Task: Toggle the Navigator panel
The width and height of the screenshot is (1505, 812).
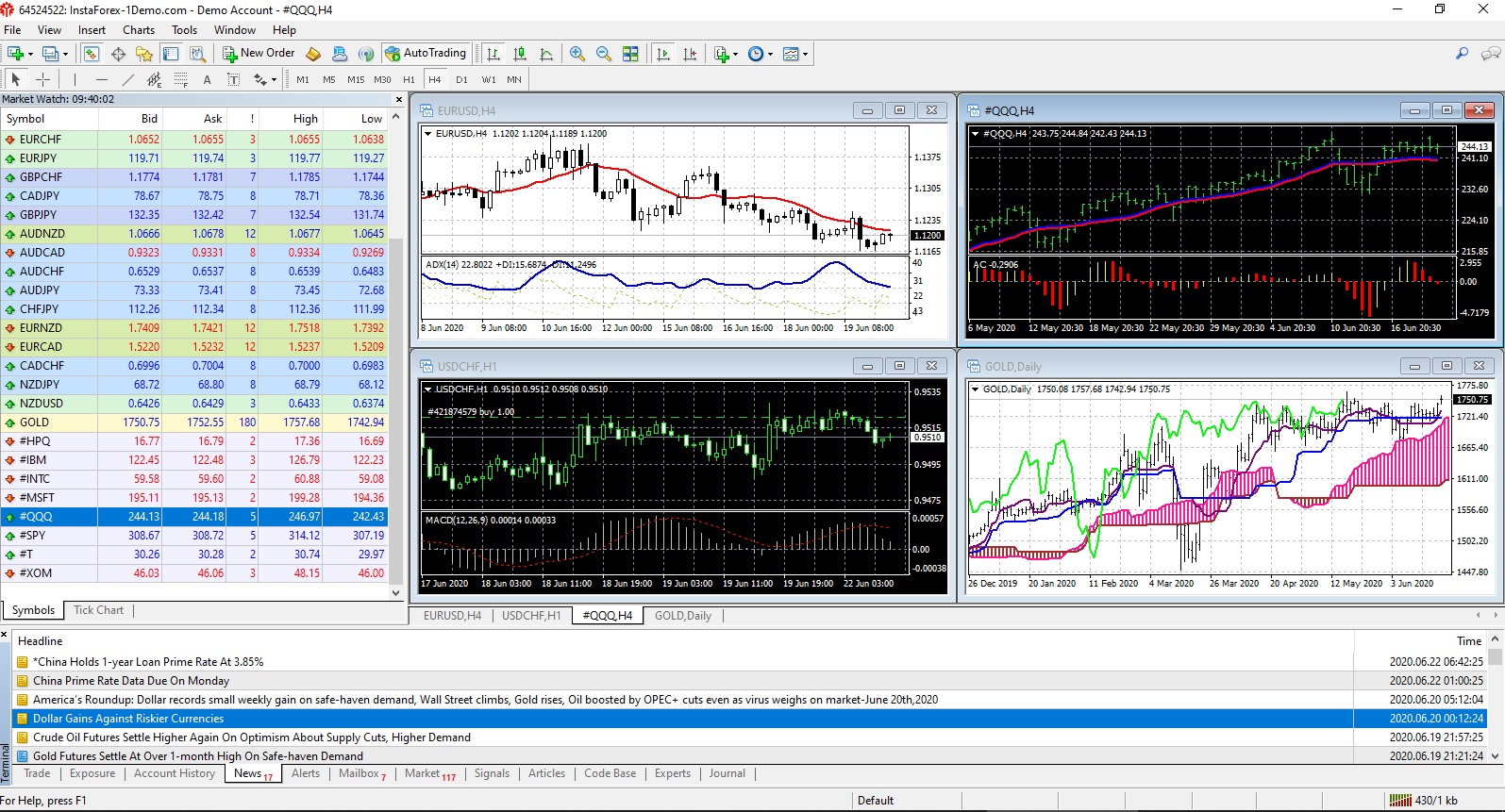Action: [x=144, y=54]
